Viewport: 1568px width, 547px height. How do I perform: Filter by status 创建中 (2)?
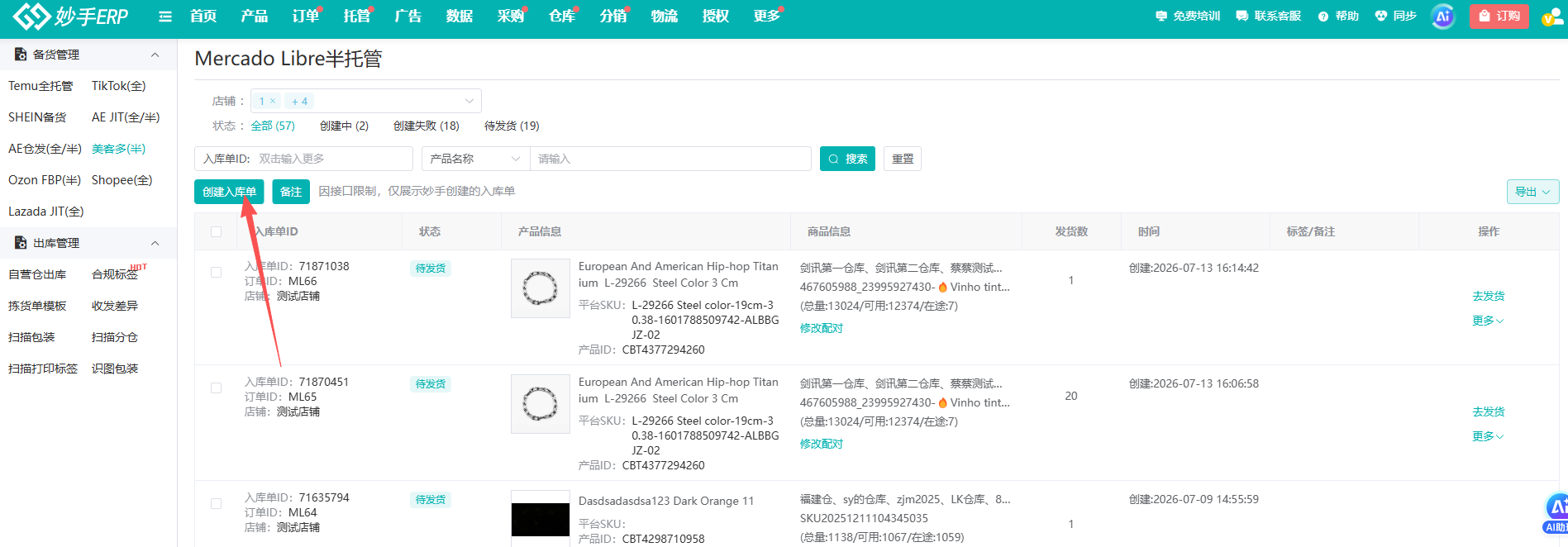(344, 126)
